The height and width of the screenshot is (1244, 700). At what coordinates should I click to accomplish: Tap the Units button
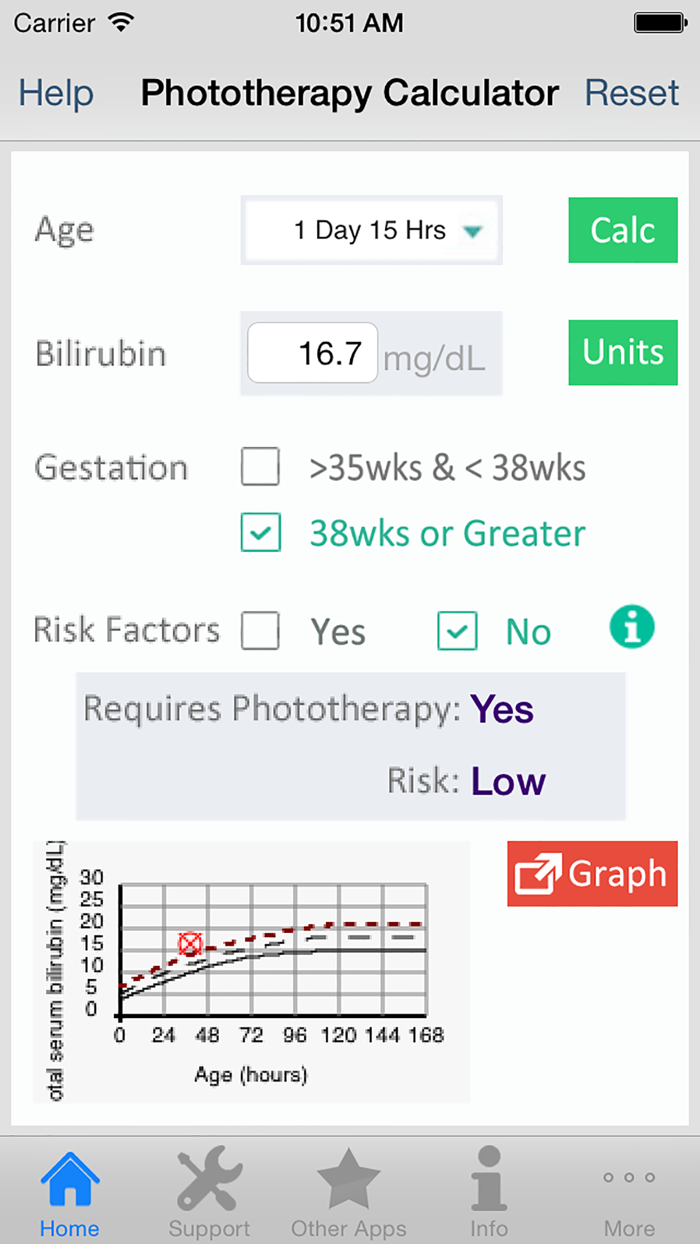click(622, 352)
